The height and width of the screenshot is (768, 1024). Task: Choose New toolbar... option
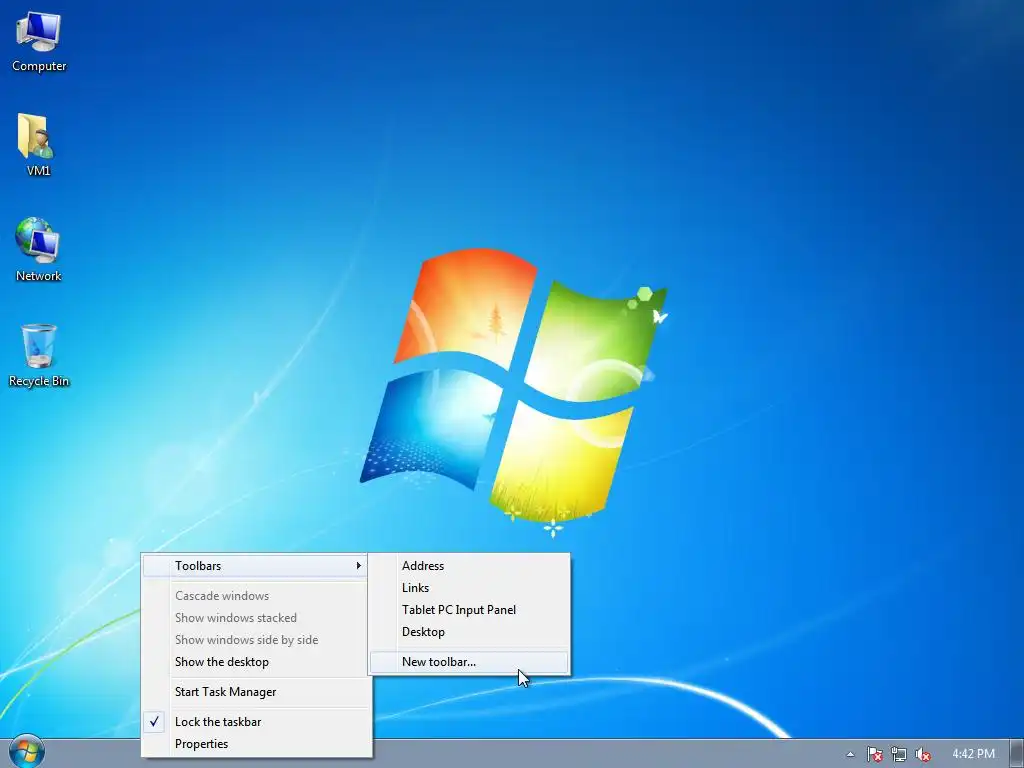pyautogui.click(x=469, y=662)
